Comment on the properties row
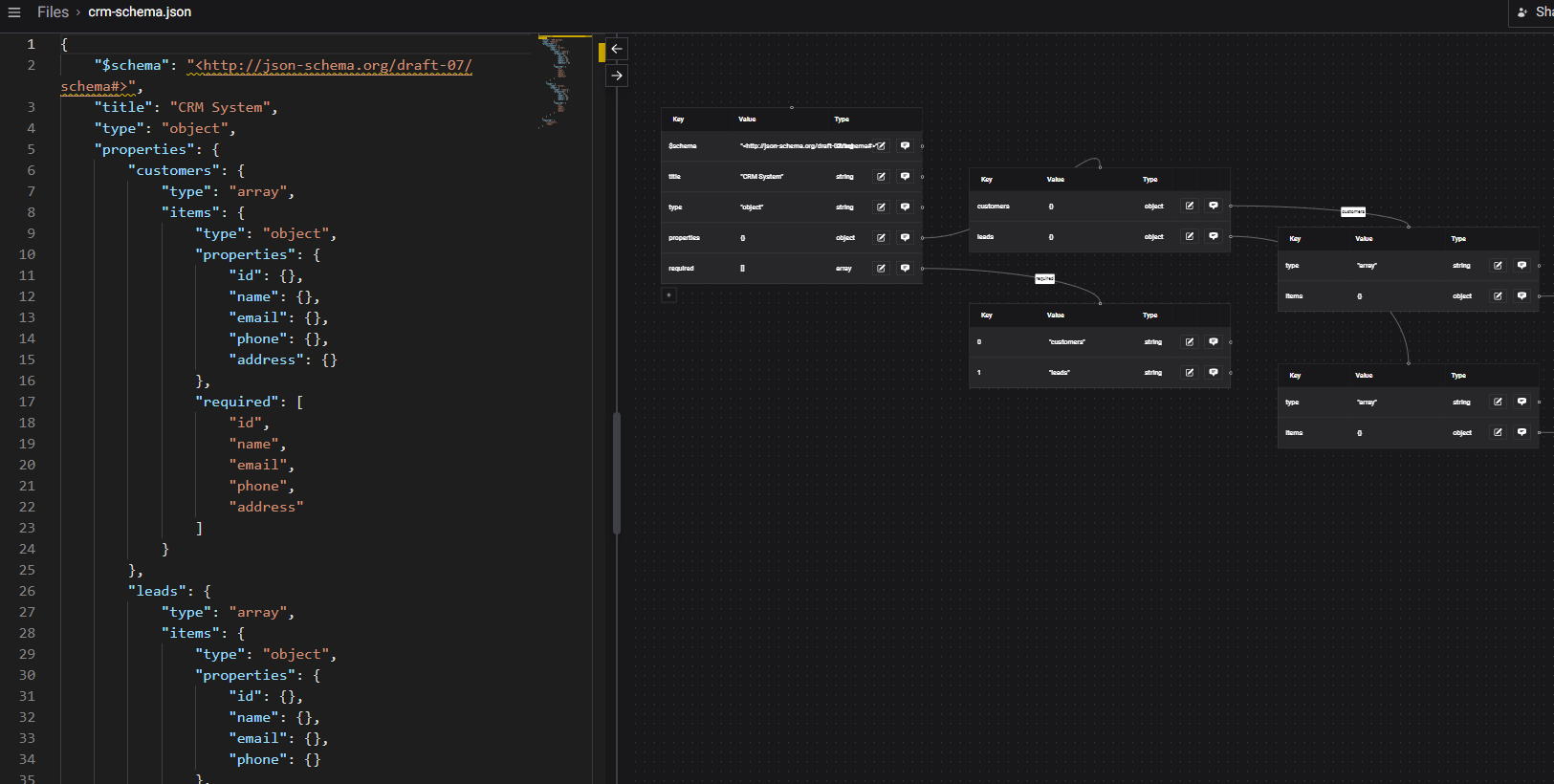Viewport: 1554px width, 784px height. [x=905, y=238]
